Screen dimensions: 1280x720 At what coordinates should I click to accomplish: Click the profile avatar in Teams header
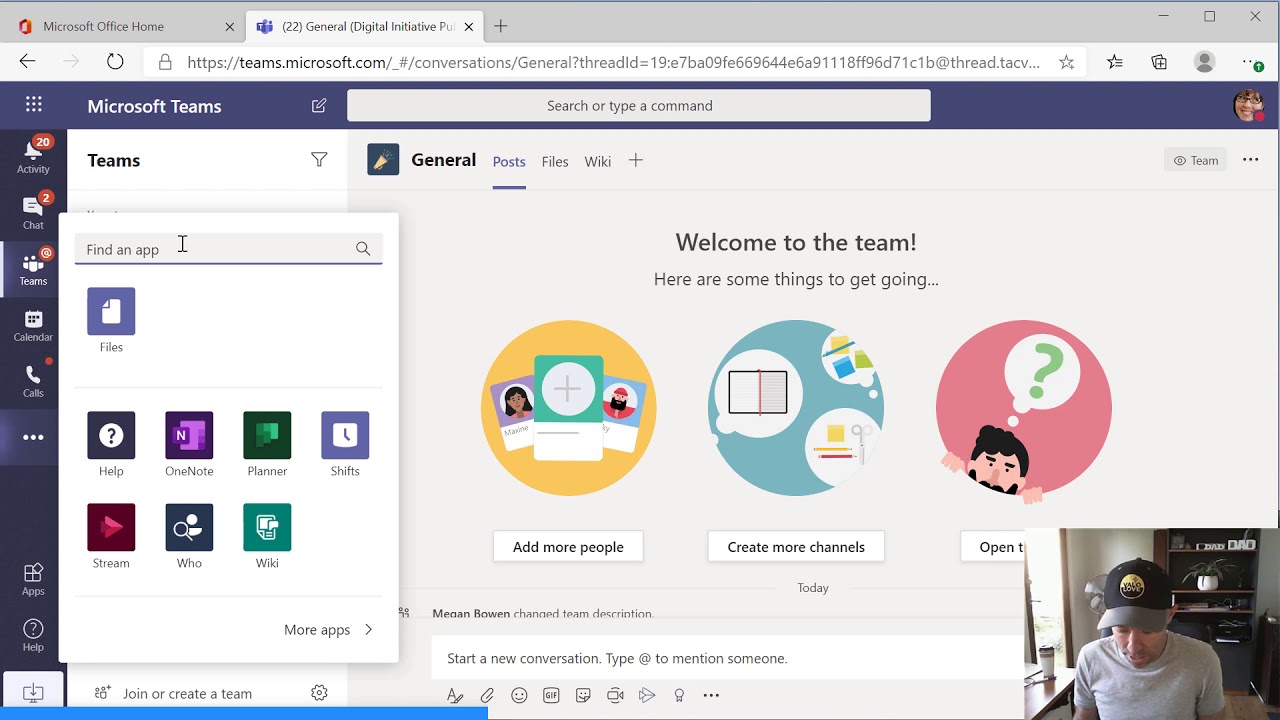1248,105
